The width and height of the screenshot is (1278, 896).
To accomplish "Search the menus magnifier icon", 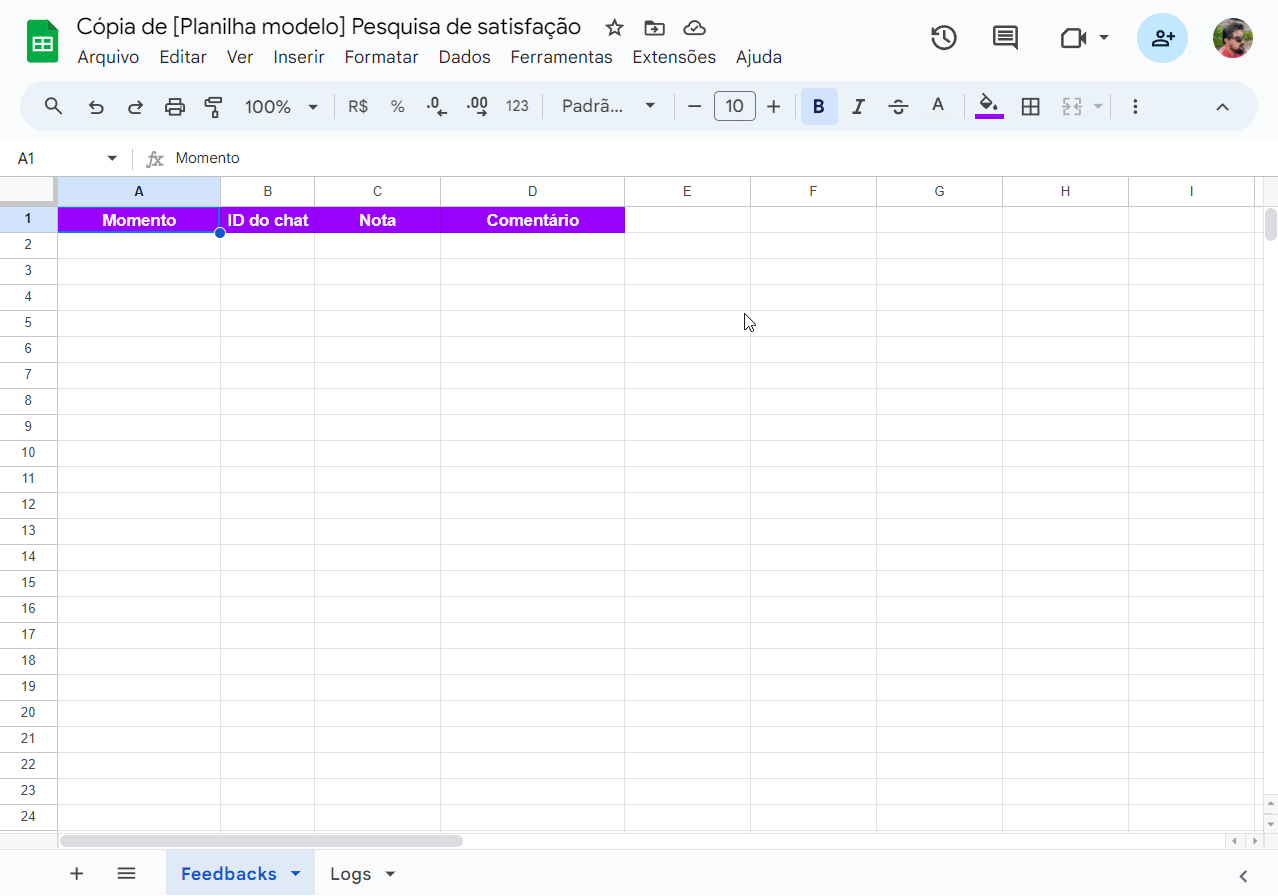I will click(54, 106).
